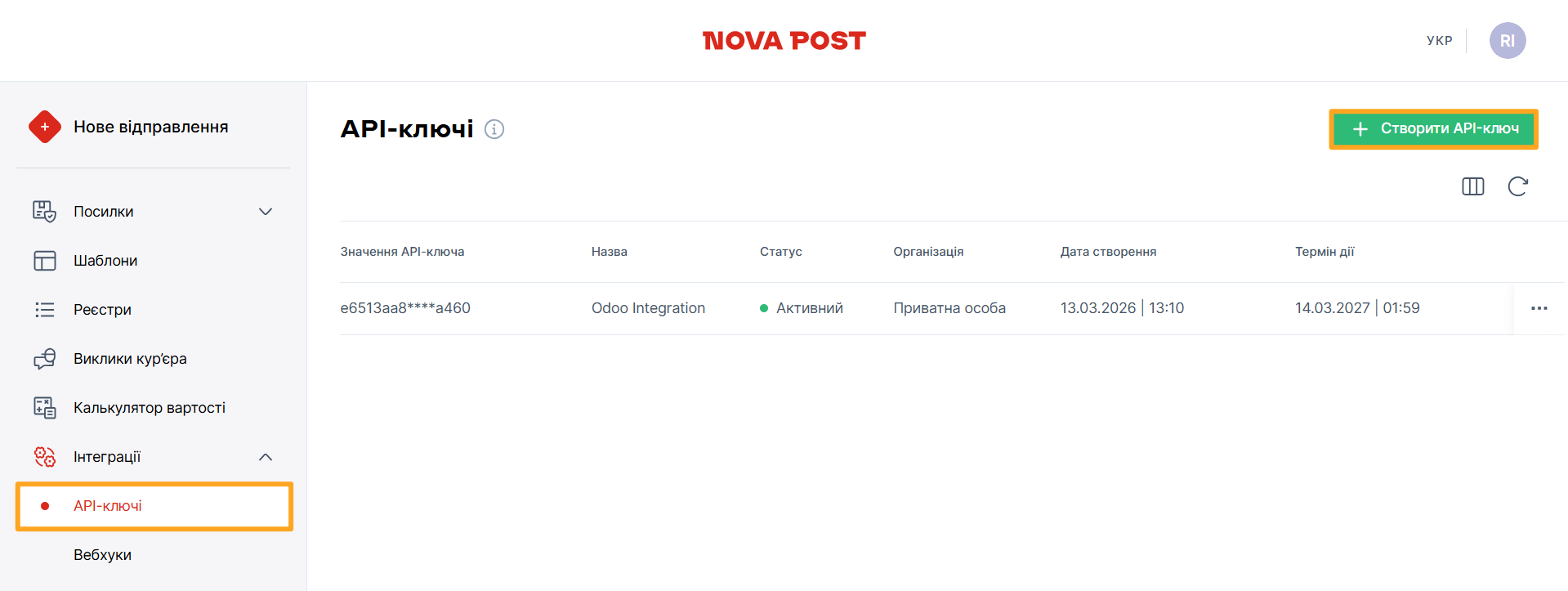The image size is (1568, 591).
Task: Click the Організація column header
Action: 928,252
